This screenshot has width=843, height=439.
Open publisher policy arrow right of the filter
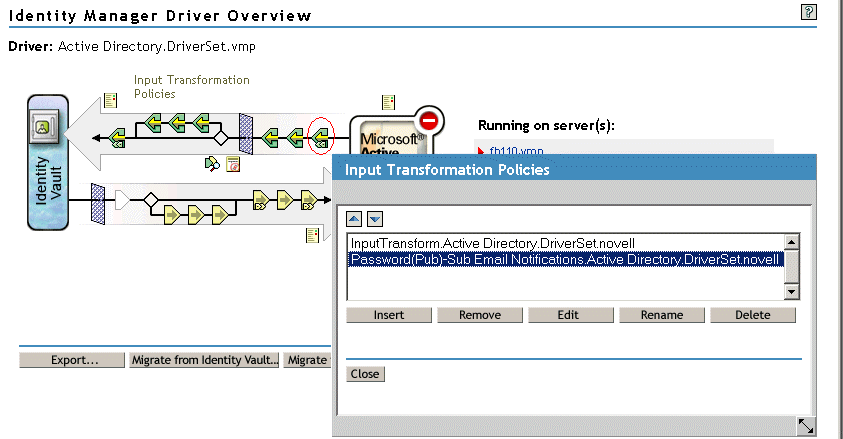click(270, 138)
